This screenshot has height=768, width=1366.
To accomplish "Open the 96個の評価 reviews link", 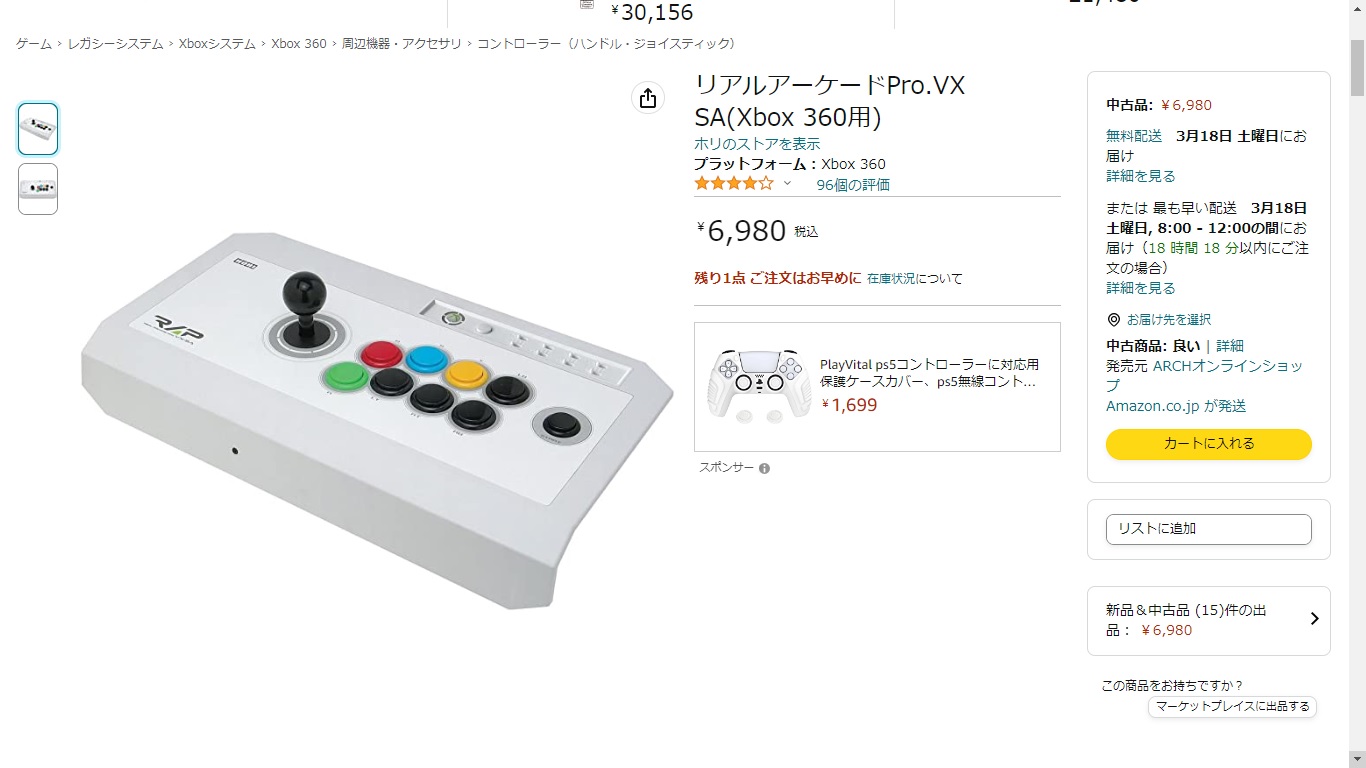I will 853,184.
